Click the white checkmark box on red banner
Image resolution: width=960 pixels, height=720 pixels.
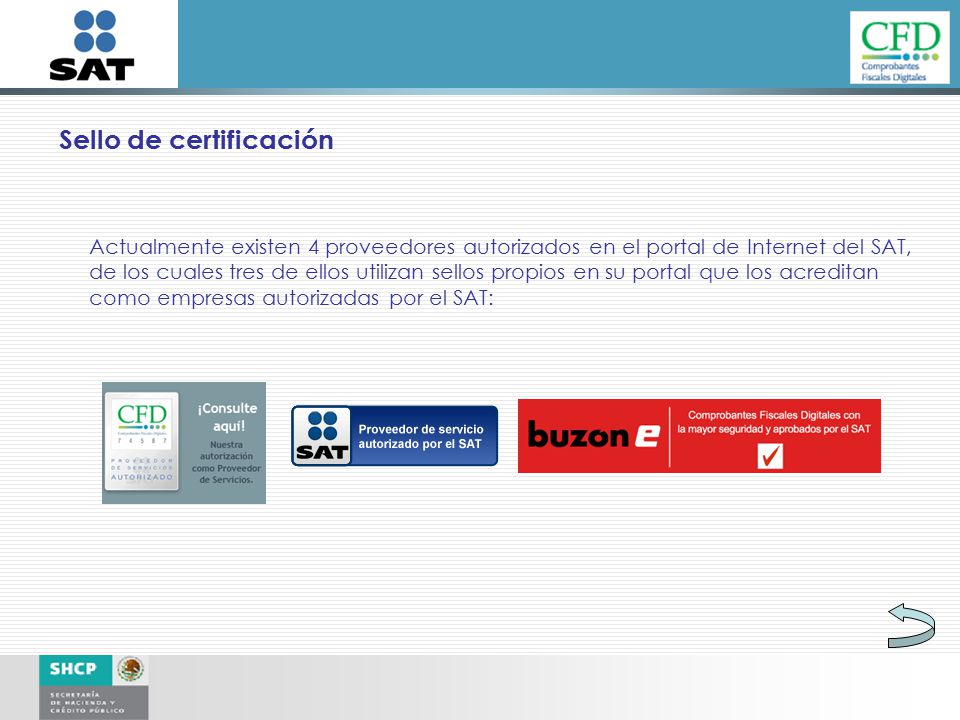pos(770,456)
